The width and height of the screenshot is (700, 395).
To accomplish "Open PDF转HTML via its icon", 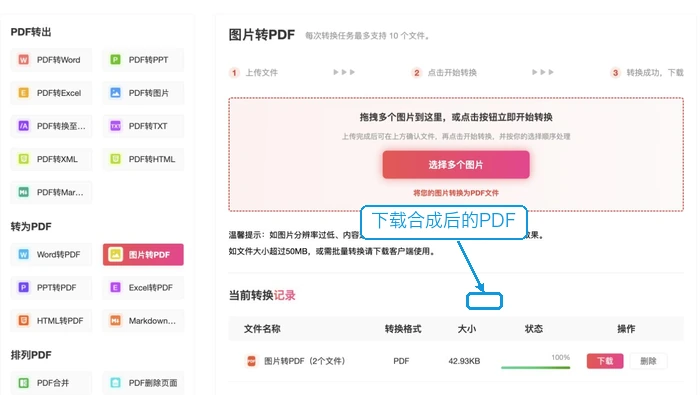I will 115,159.
